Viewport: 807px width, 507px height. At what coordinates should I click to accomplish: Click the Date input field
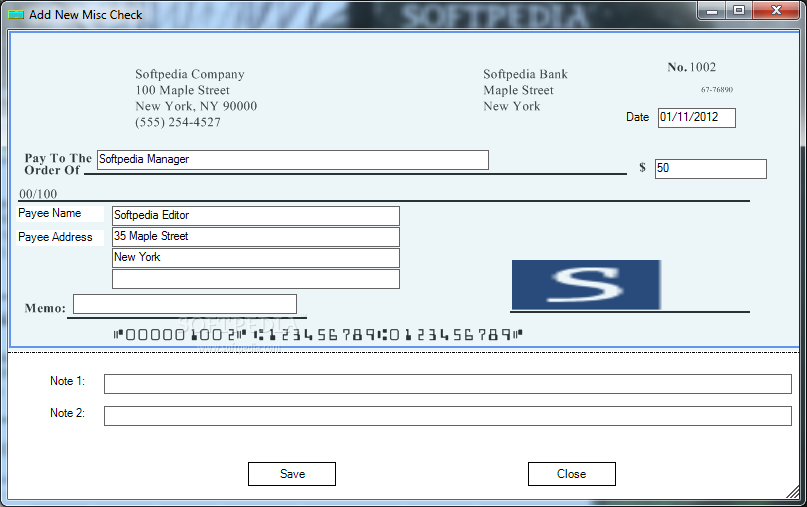(697, 117)
